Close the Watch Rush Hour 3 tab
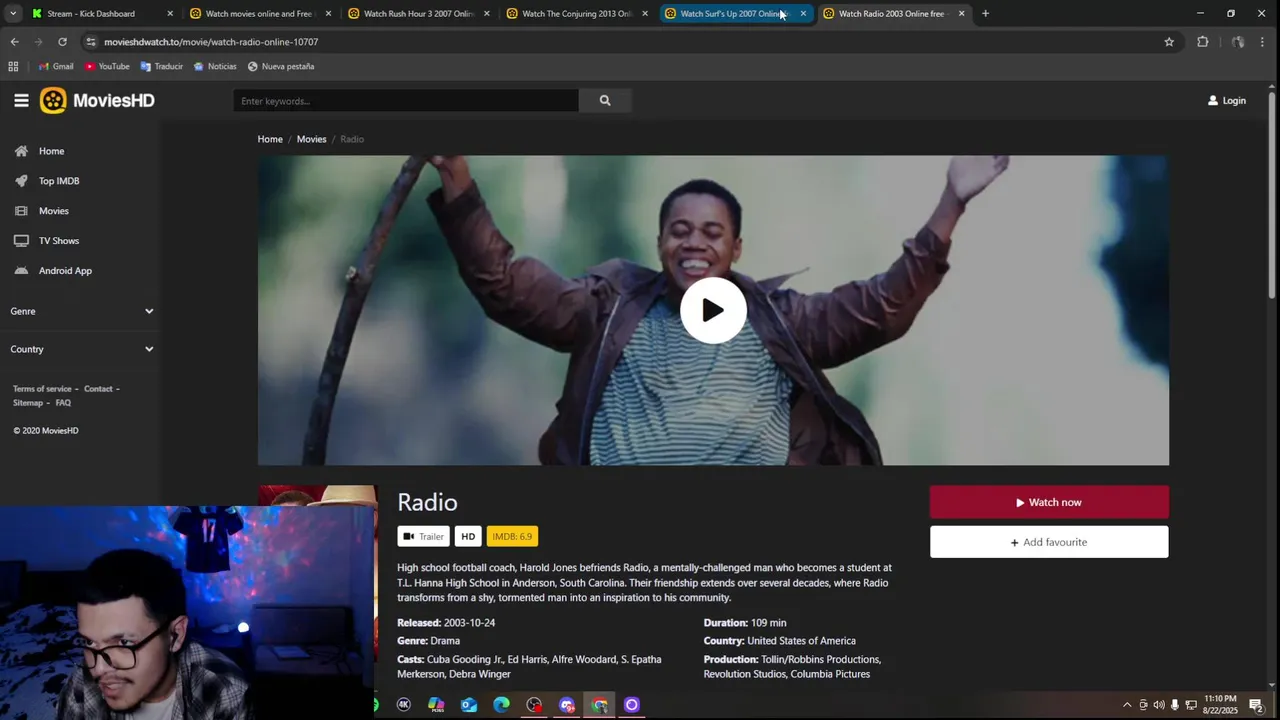Screen dimensions: 1280x720 coord(487,14)
